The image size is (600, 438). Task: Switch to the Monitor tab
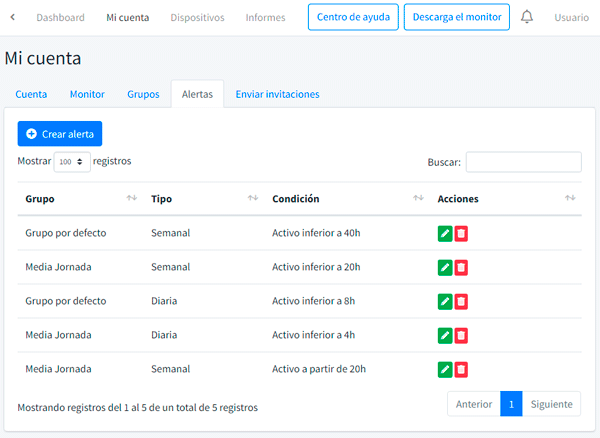tap(87, 94)
